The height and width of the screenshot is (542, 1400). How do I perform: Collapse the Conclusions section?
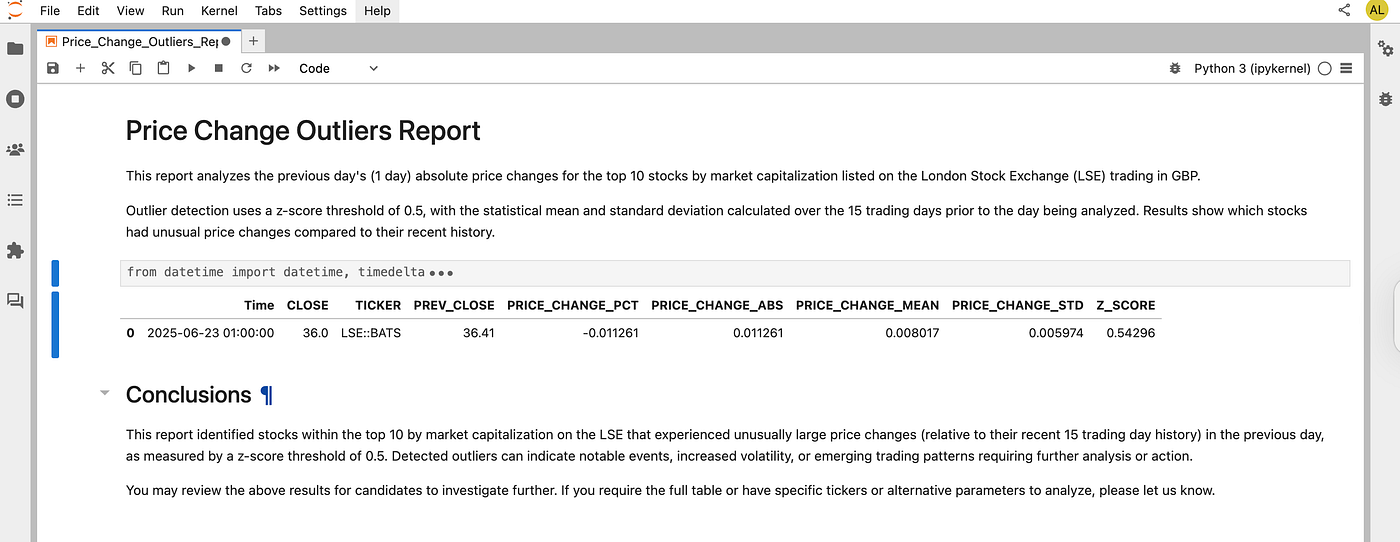[105, 394]
